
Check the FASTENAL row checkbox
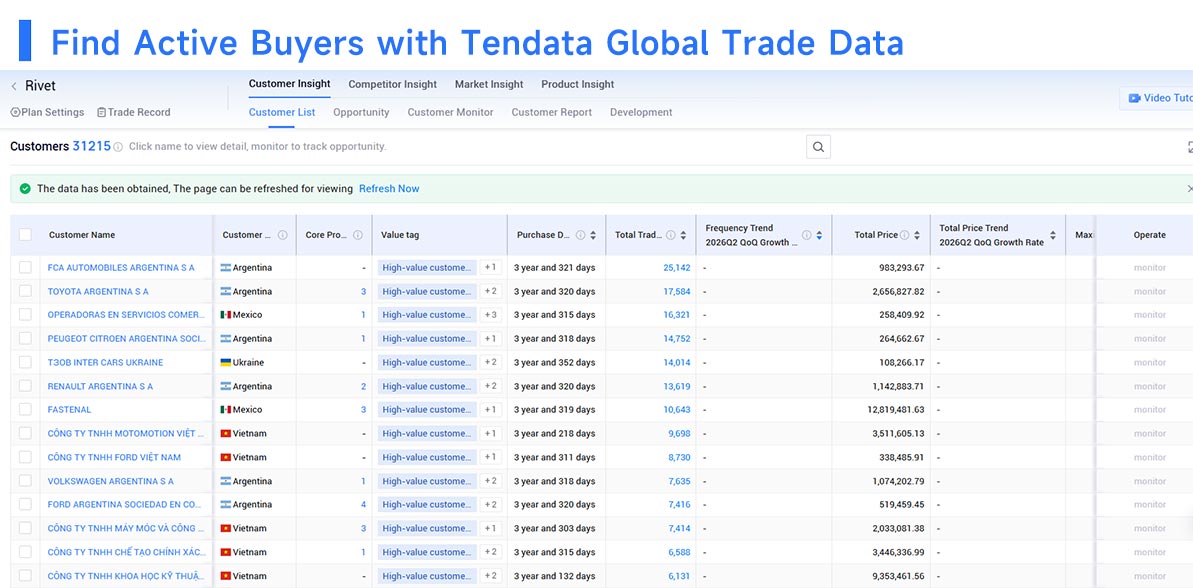coord(25,410)
